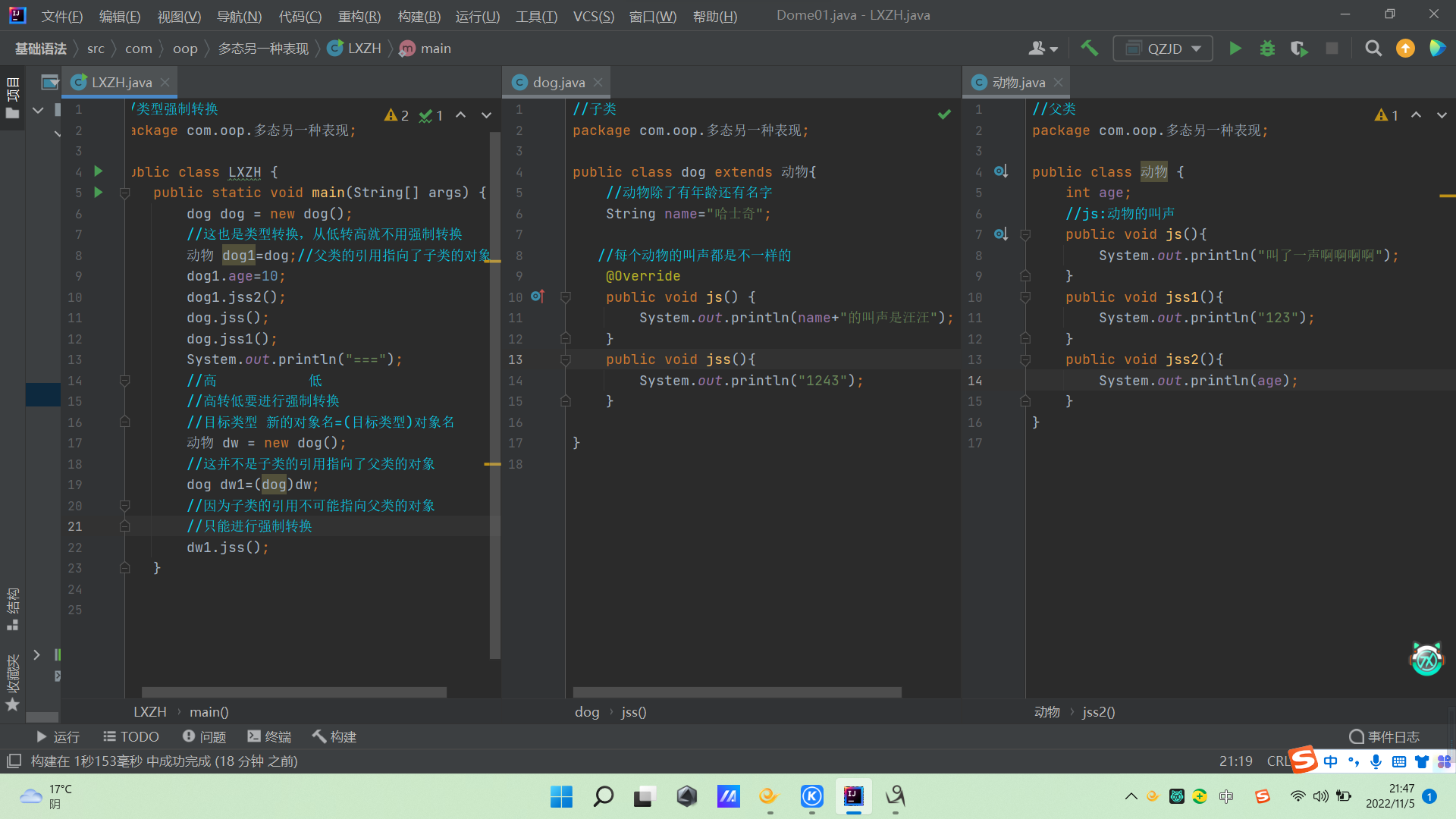
Task: Open the TODO tool window
Action: click(131, 736)
